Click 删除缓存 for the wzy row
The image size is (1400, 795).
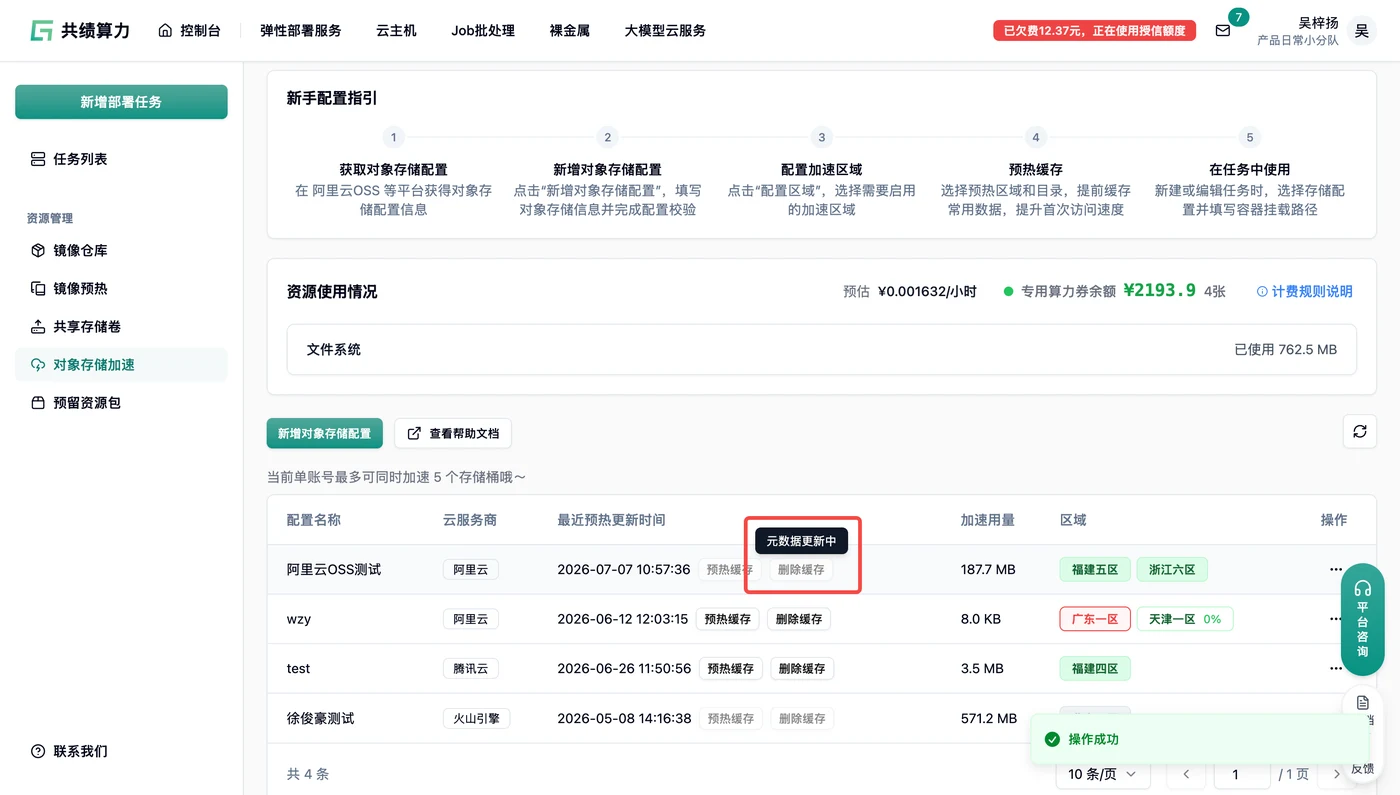click(x=799, y=619)
